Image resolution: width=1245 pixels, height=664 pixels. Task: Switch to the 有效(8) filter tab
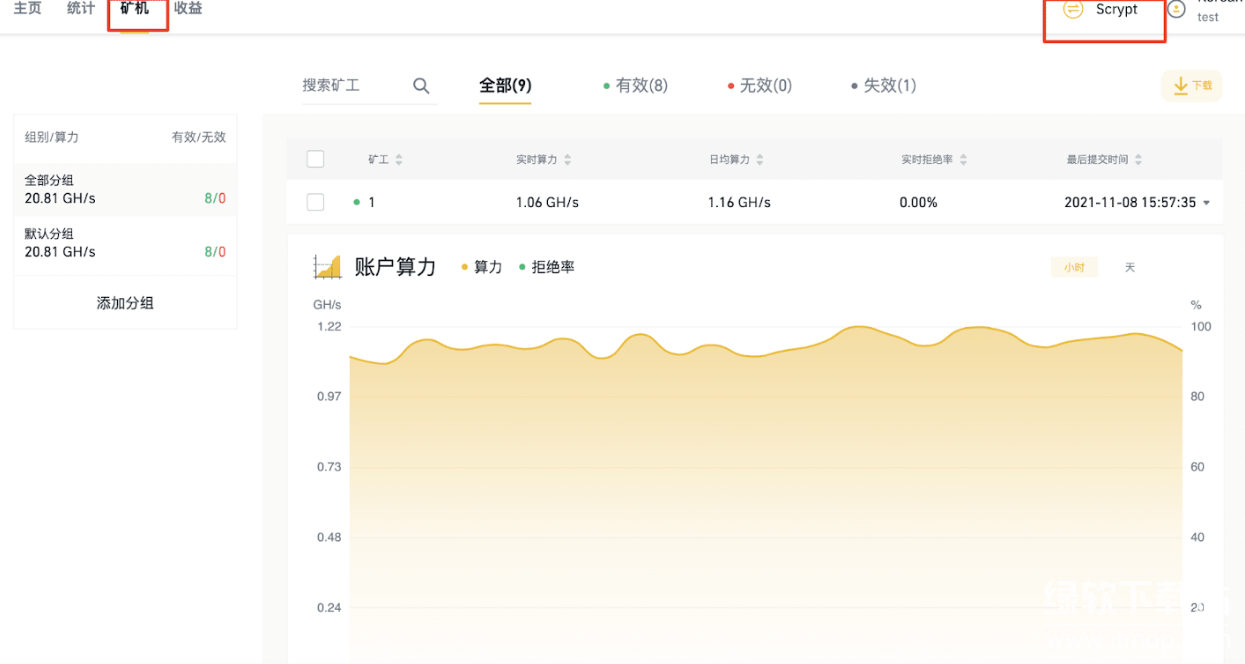pyautogui.click(x=636, y=86)
